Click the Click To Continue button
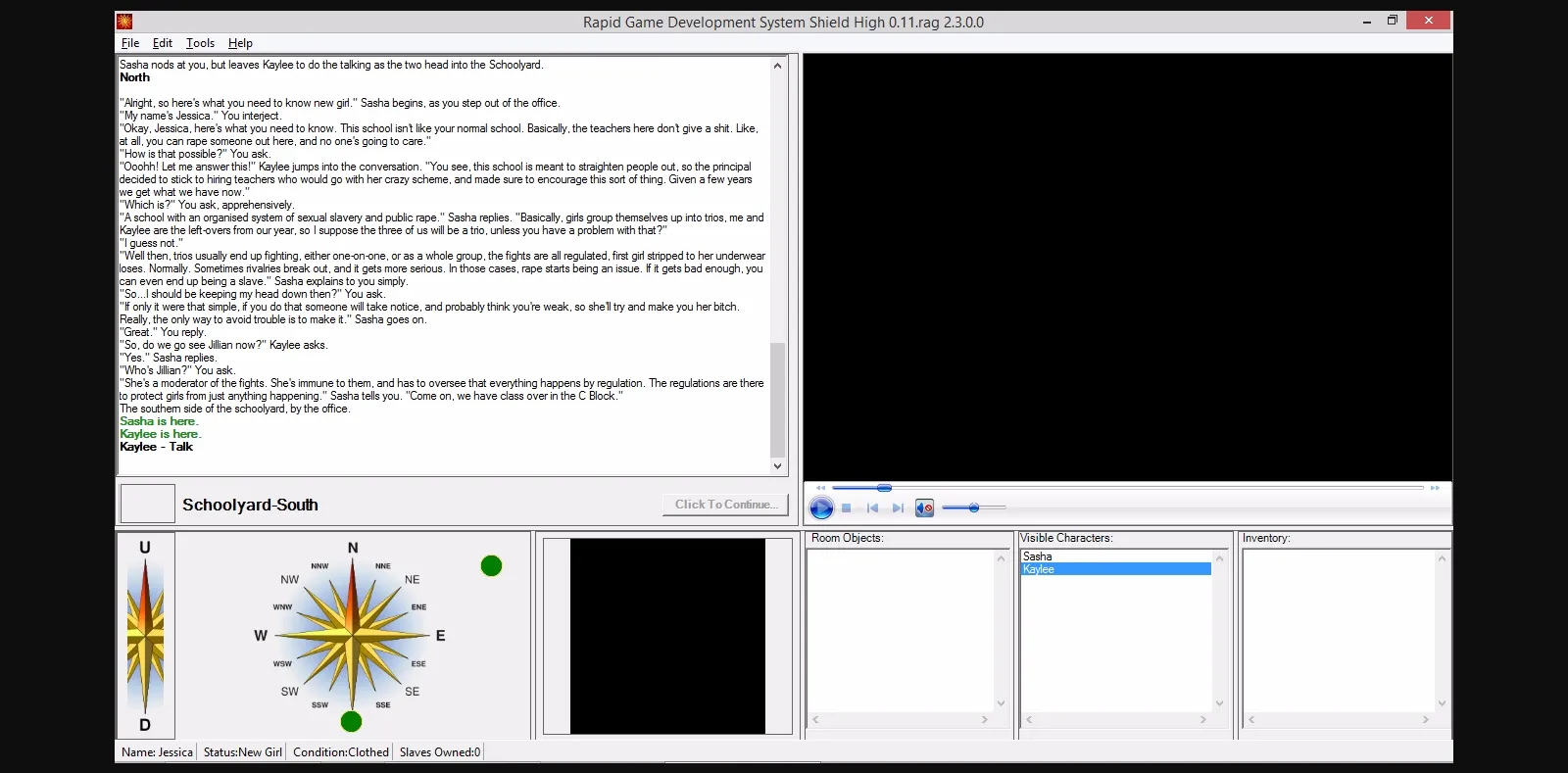This screenshot has width=1568, height=773. pos(725,505)
